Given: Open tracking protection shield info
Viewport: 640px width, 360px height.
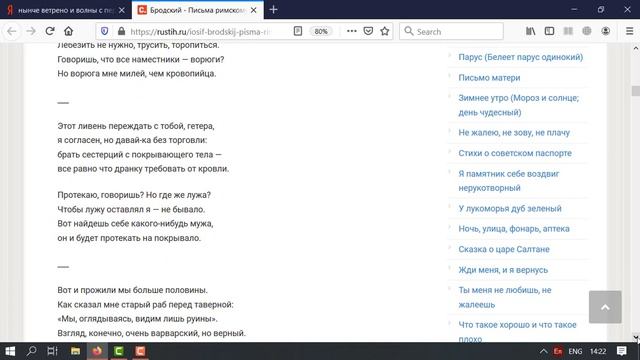Looking at the screenshot, I should tap(104, 31).
